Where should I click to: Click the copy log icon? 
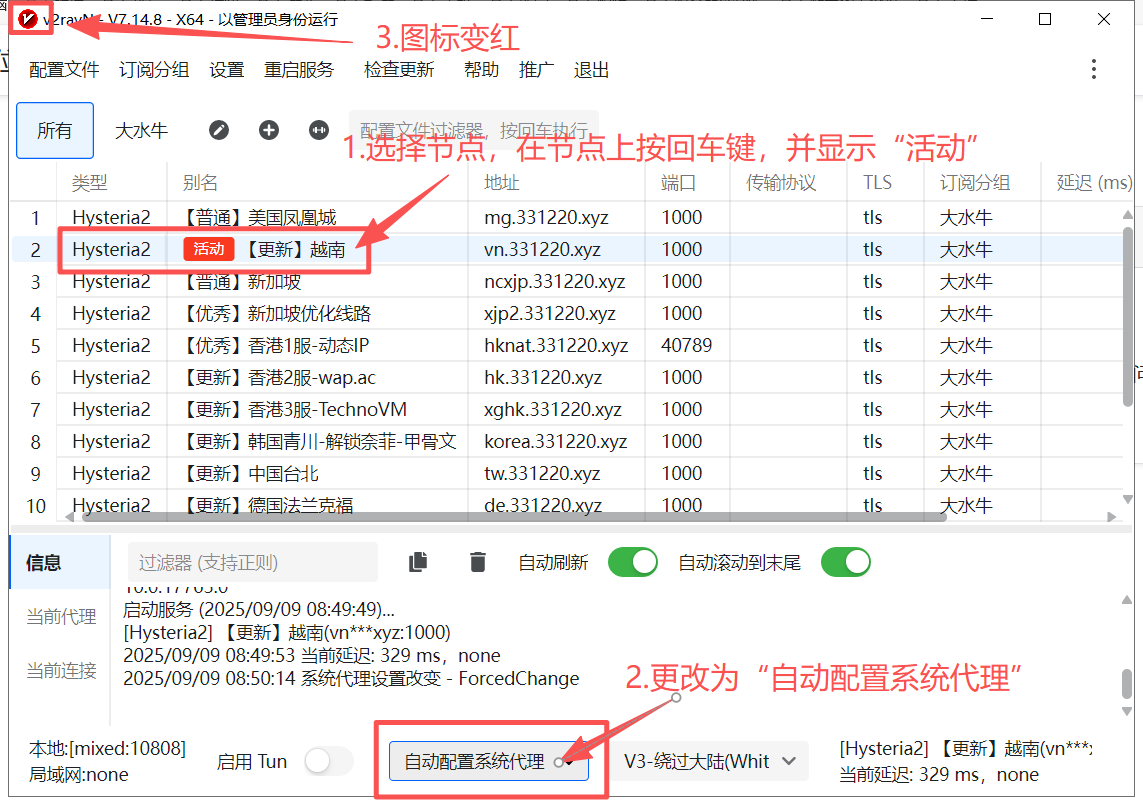(x=419, y=563)
